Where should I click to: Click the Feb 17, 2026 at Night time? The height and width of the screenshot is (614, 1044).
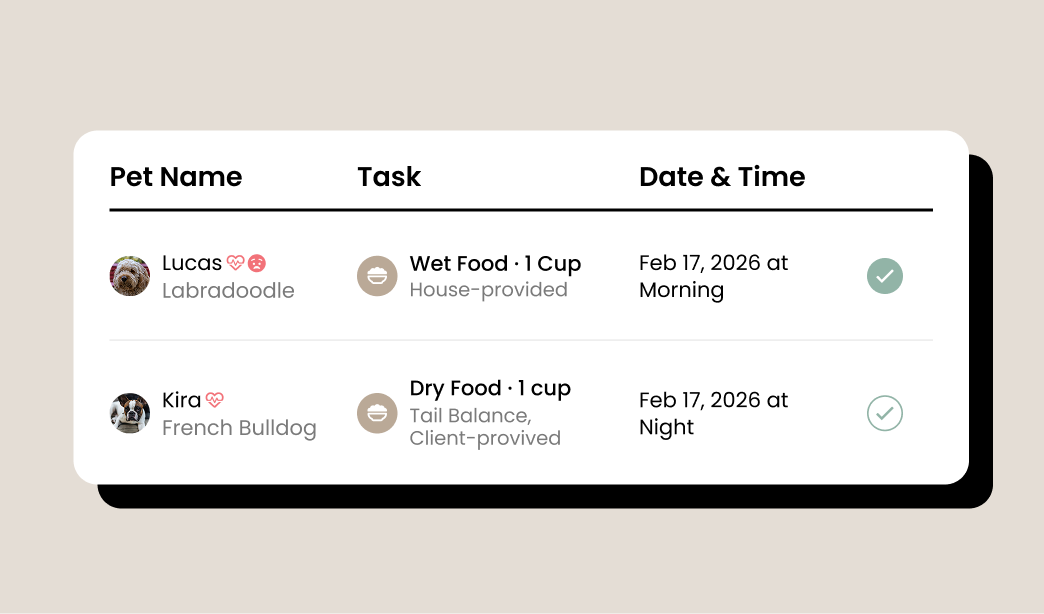coord(713,413)
